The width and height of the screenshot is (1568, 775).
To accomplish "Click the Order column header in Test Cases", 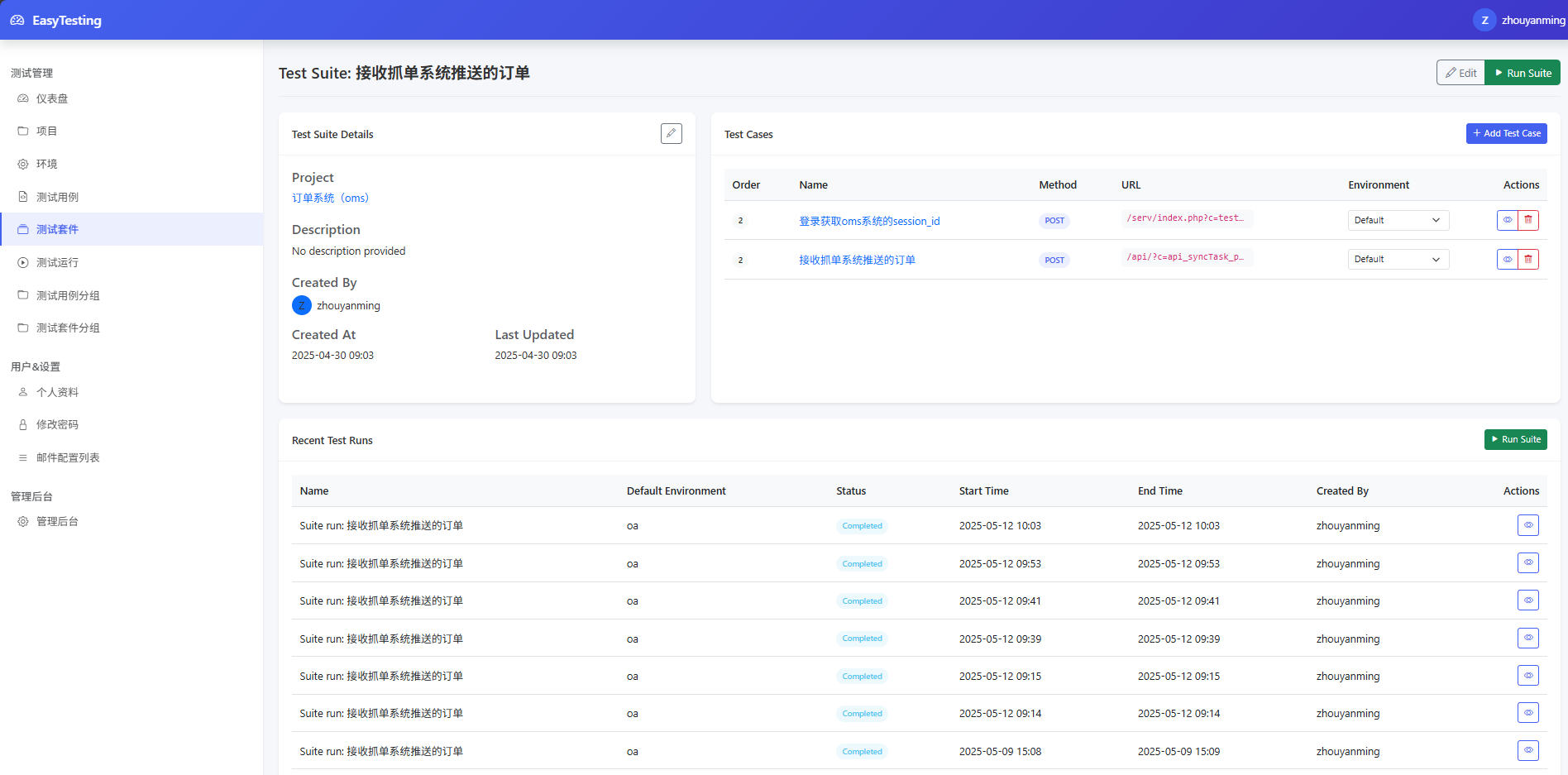I will coord(746,185).
